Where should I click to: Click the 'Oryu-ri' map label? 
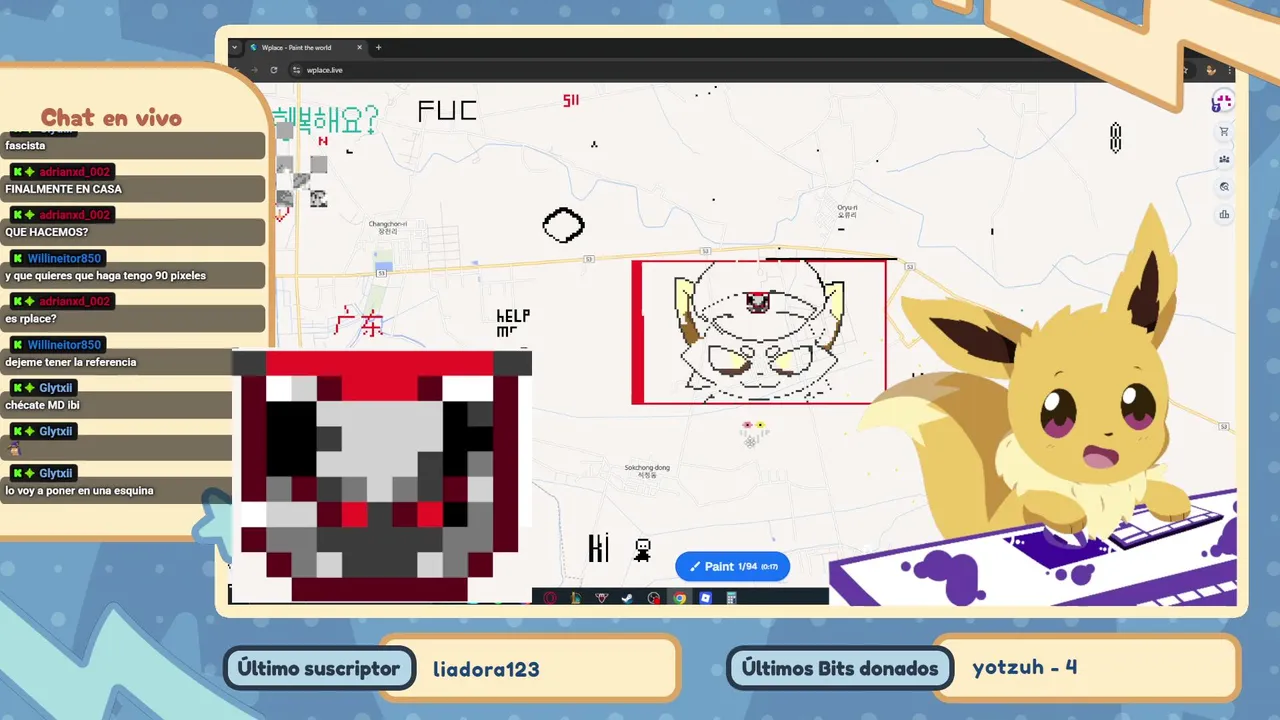tap(847, 211)
